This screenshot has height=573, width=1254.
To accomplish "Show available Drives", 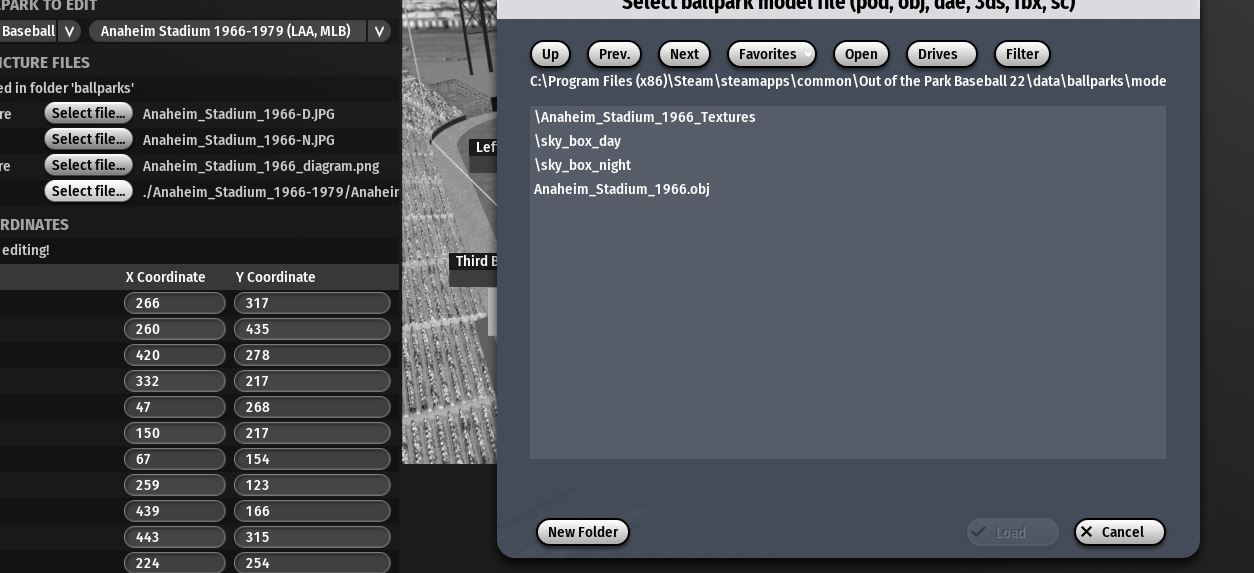I will click(940, 54).
